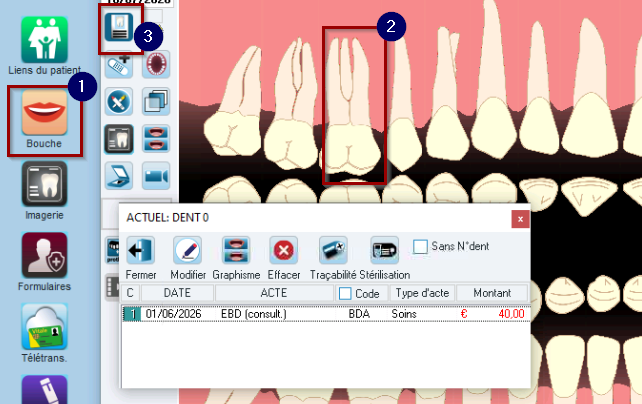Click the Modifier pencil icon
The height and width of the screenshot is (404, 642).
(x=188, y=250)
